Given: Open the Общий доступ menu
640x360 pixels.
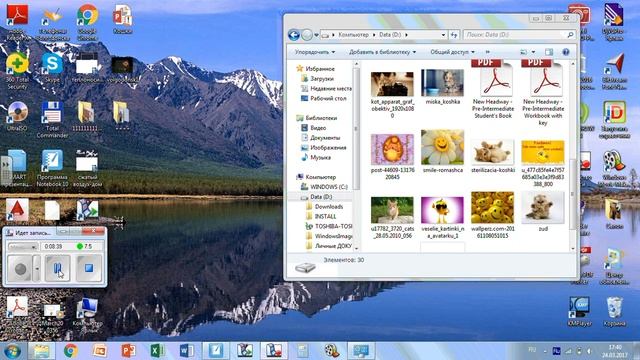Looking at the screenshot, I should (x=452, y=52).
